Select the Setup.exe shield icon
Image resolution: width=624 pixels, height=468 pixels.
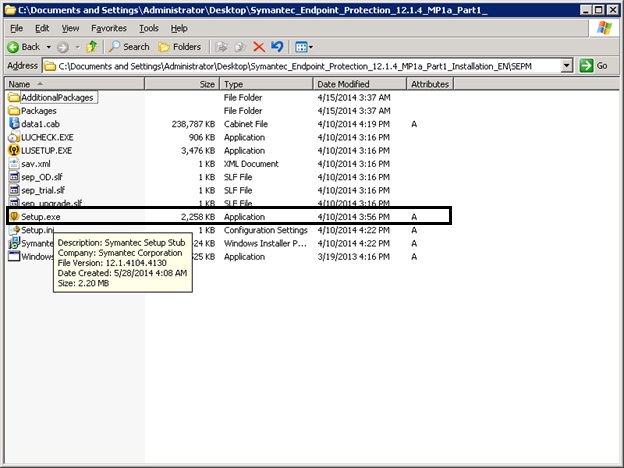pos(14,216)
